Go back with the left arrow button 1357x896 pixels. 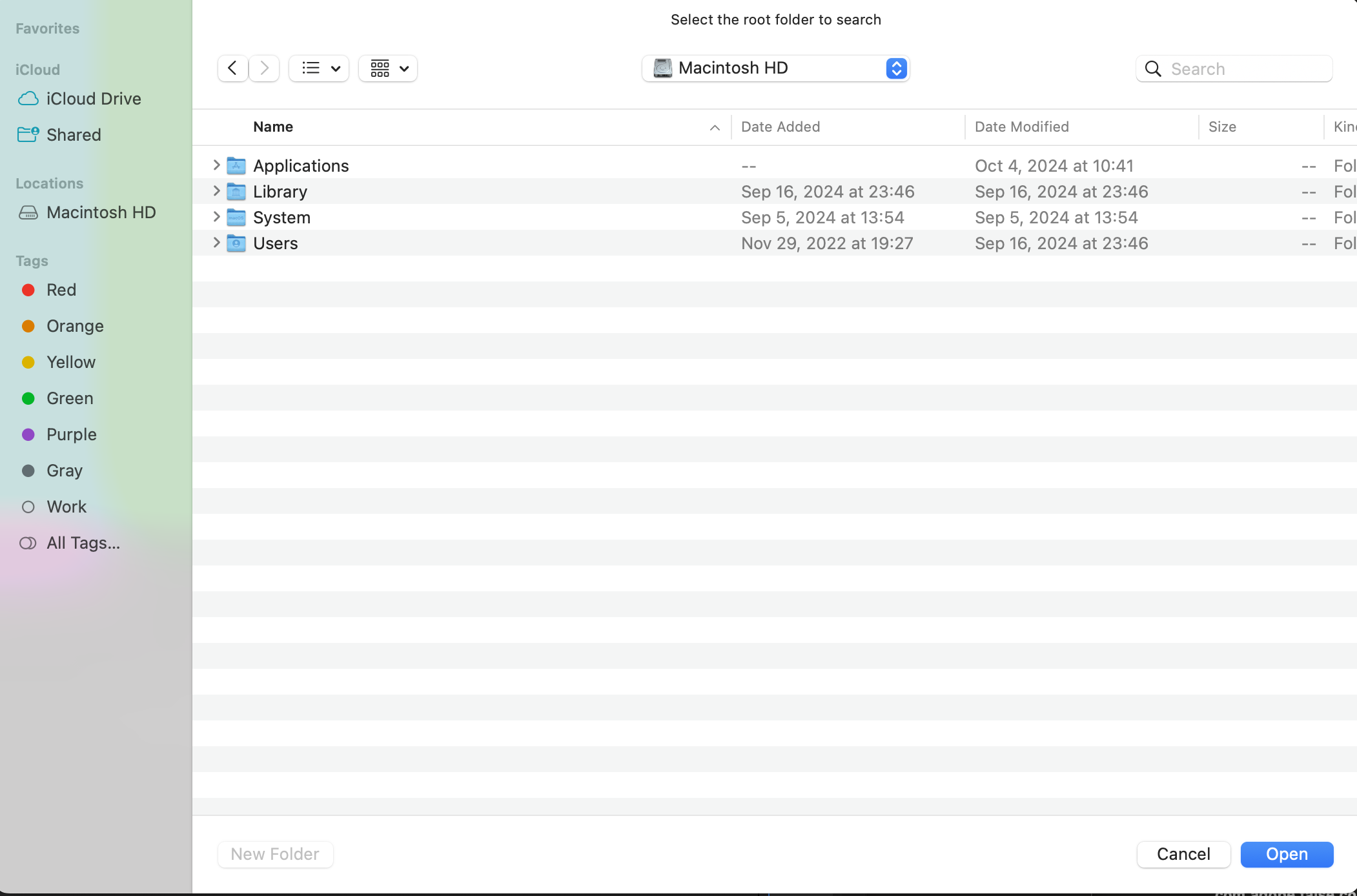click(232, 68)
